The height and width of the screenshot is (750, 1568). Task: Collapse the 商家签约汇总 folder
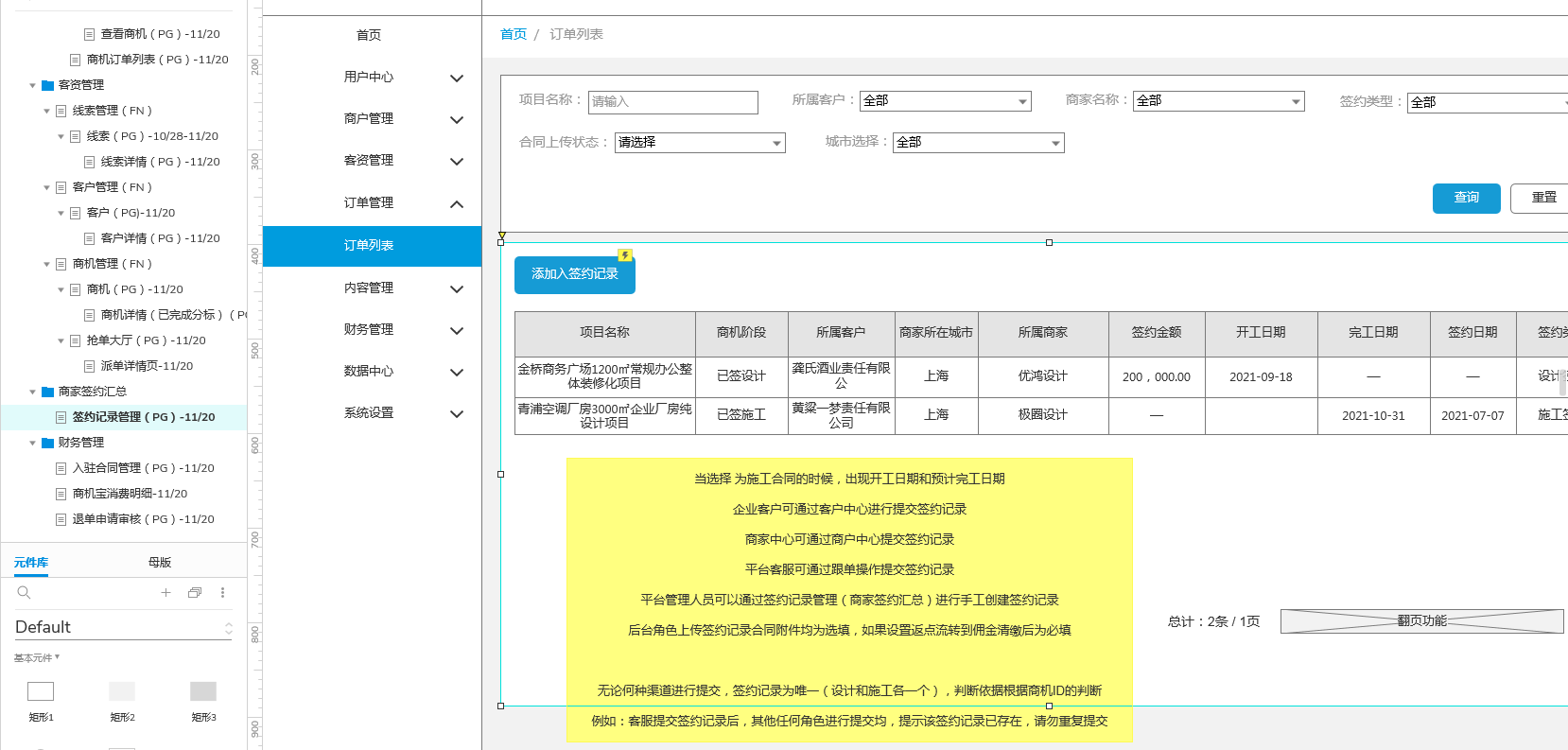tap(32, 392)
